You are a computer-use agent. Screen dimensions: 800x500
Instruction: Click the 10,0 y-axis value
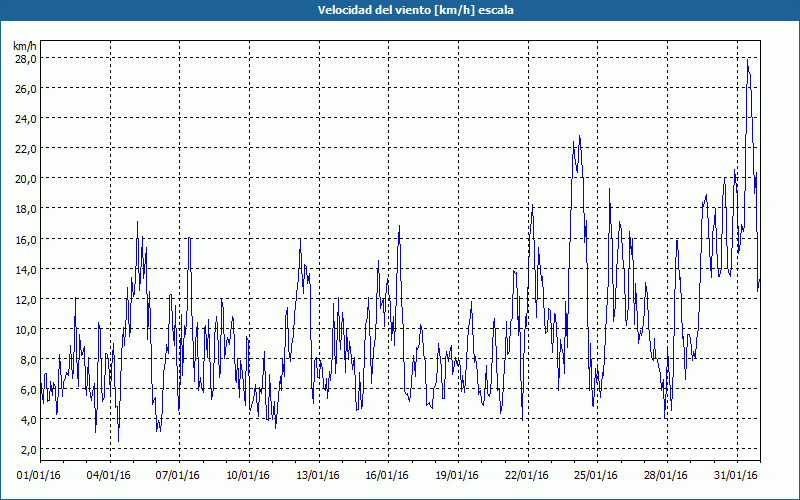[x=26, y=330]
